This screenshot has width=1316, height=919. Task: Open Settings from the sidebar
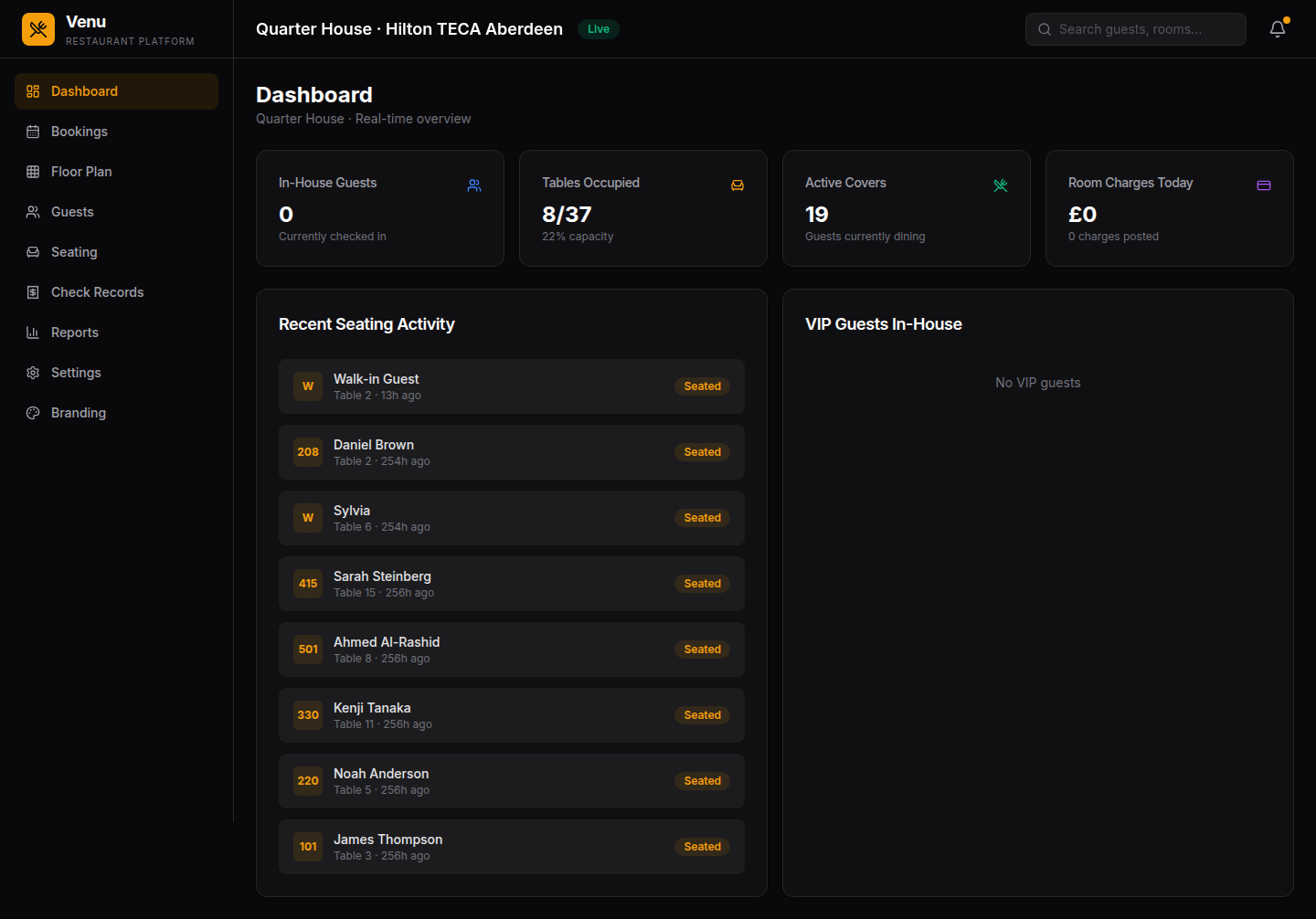pos(76,373)
